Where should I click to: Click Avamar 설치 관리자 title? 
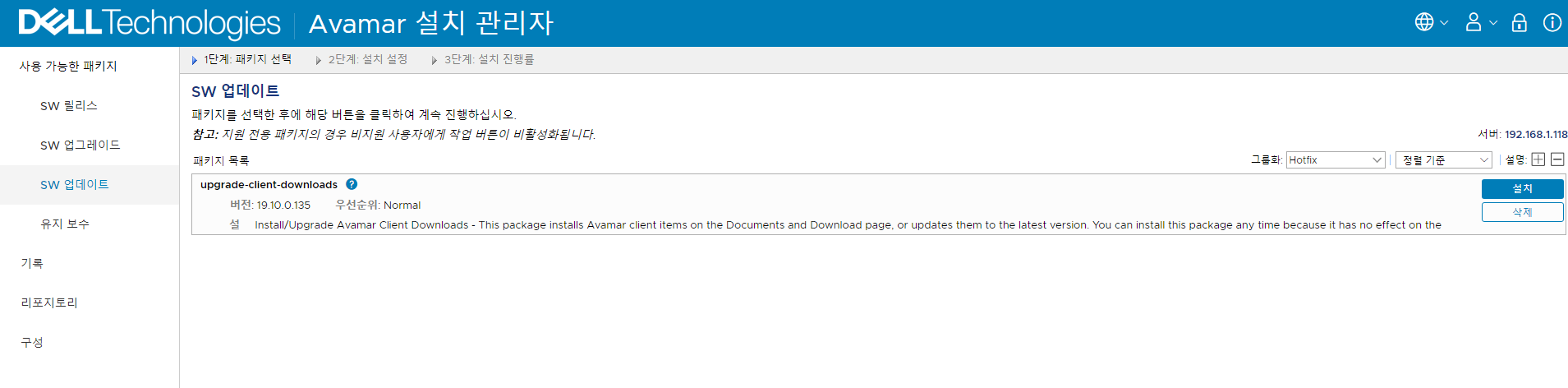click(431, 23)
